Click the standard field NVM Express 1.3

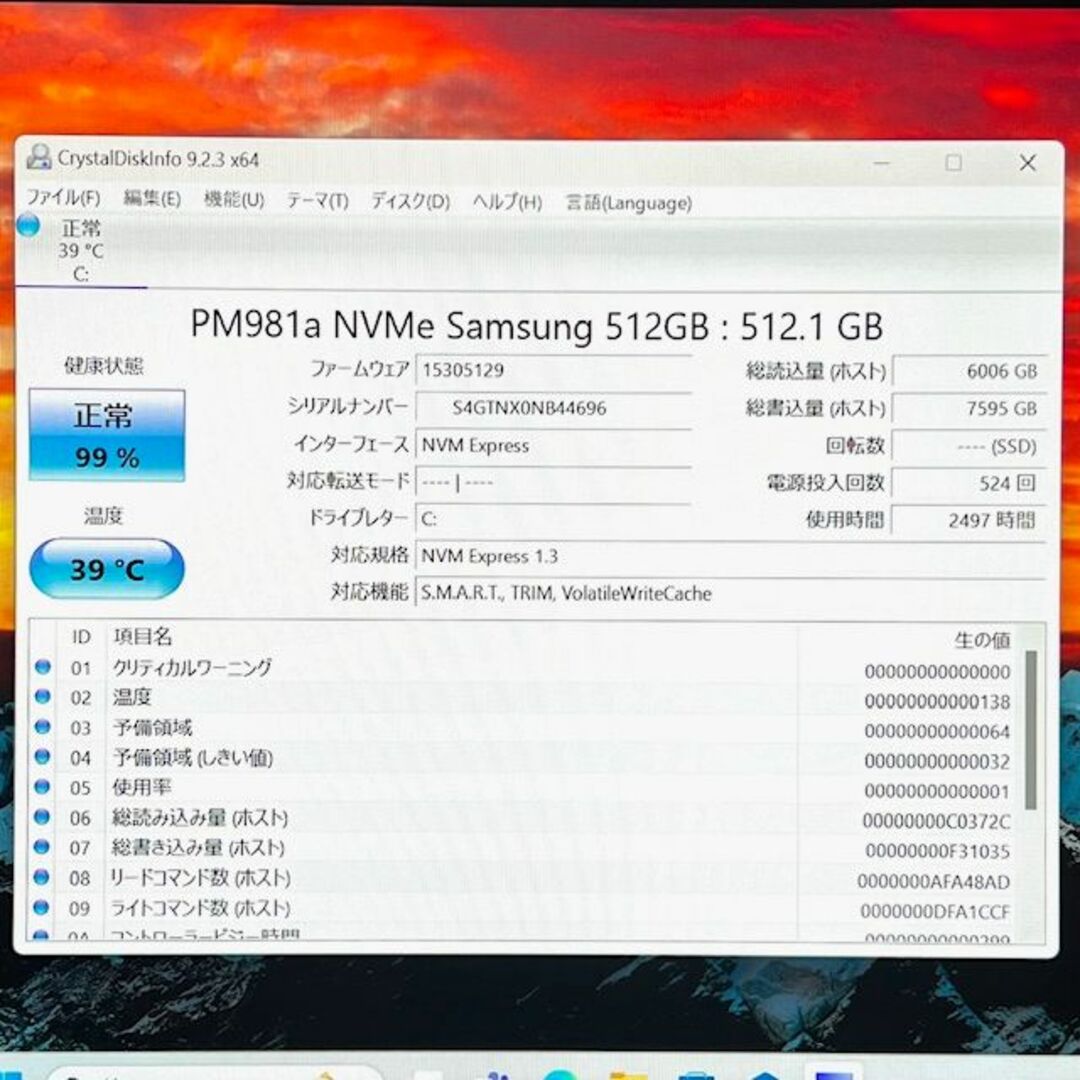tap(730, 556)
